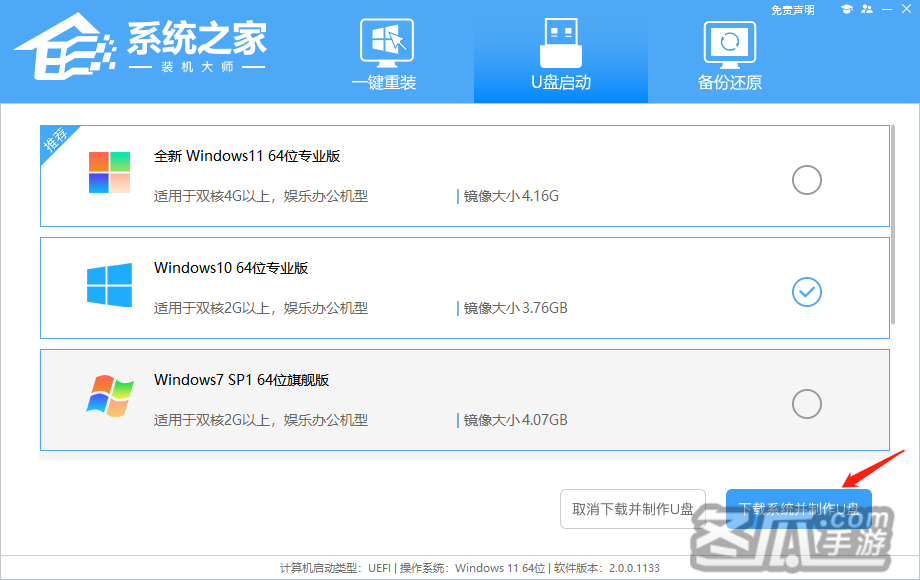Select the U盘启动 USB drive icon

(x=560, y=44)
